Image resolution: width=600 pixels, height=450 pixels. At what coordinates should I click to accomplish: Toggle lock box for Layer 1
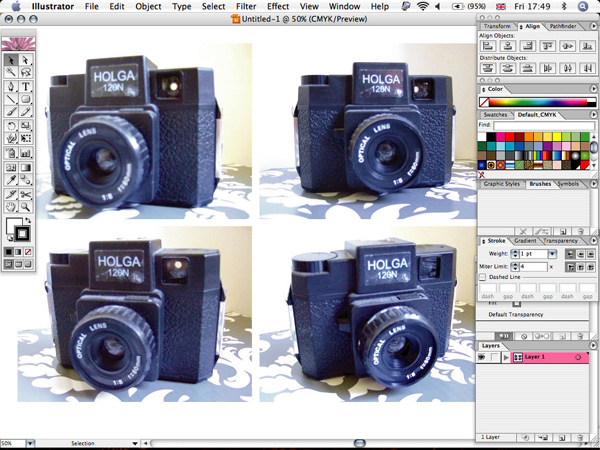(x=495, y=357)
